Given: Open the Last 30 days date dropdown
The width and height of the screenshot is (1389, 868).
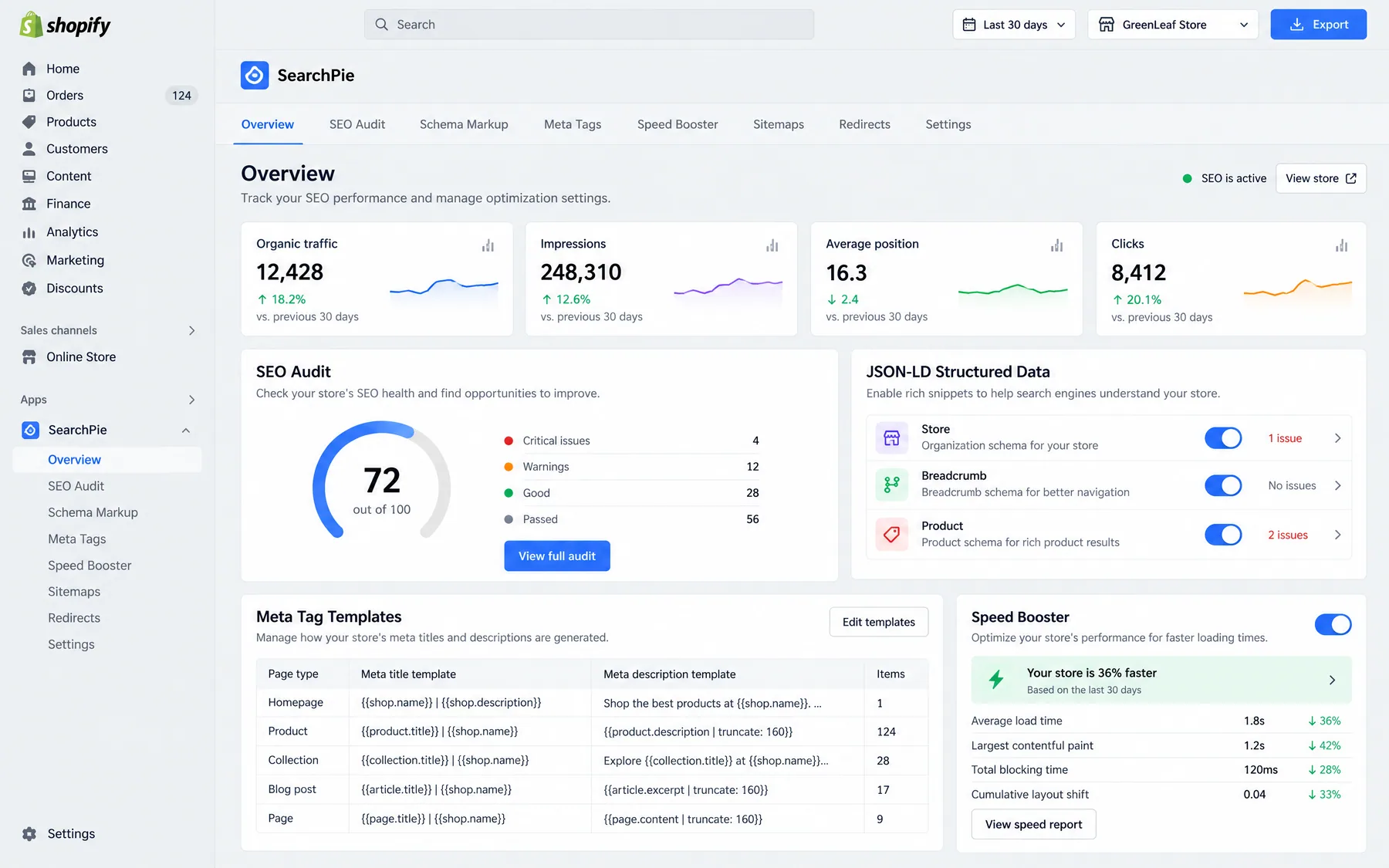Looking at the screenshot, I should (x=1014, y=25).
